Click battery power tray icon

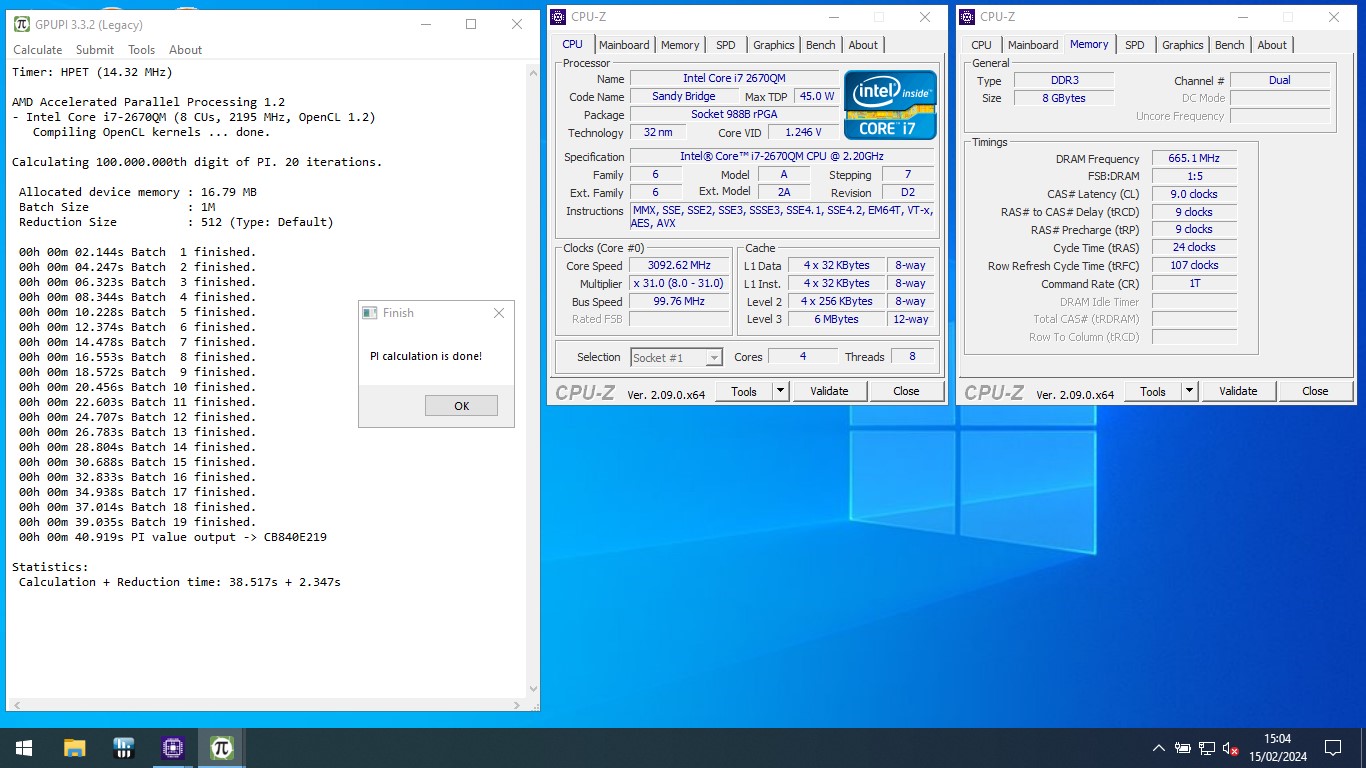click(x=1183, y=748)
